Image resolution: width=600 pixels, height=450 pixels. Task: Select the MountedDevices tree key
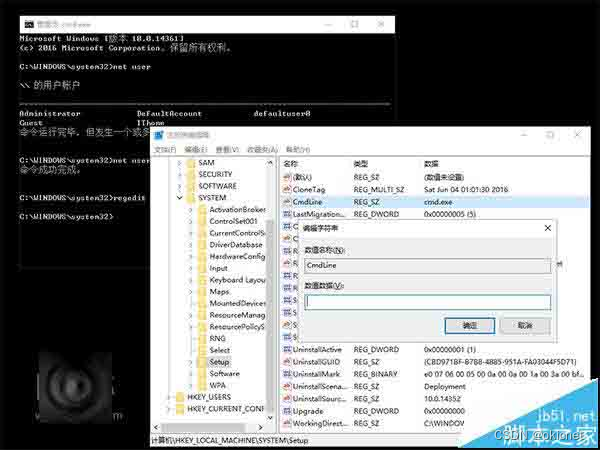point(237,303)
